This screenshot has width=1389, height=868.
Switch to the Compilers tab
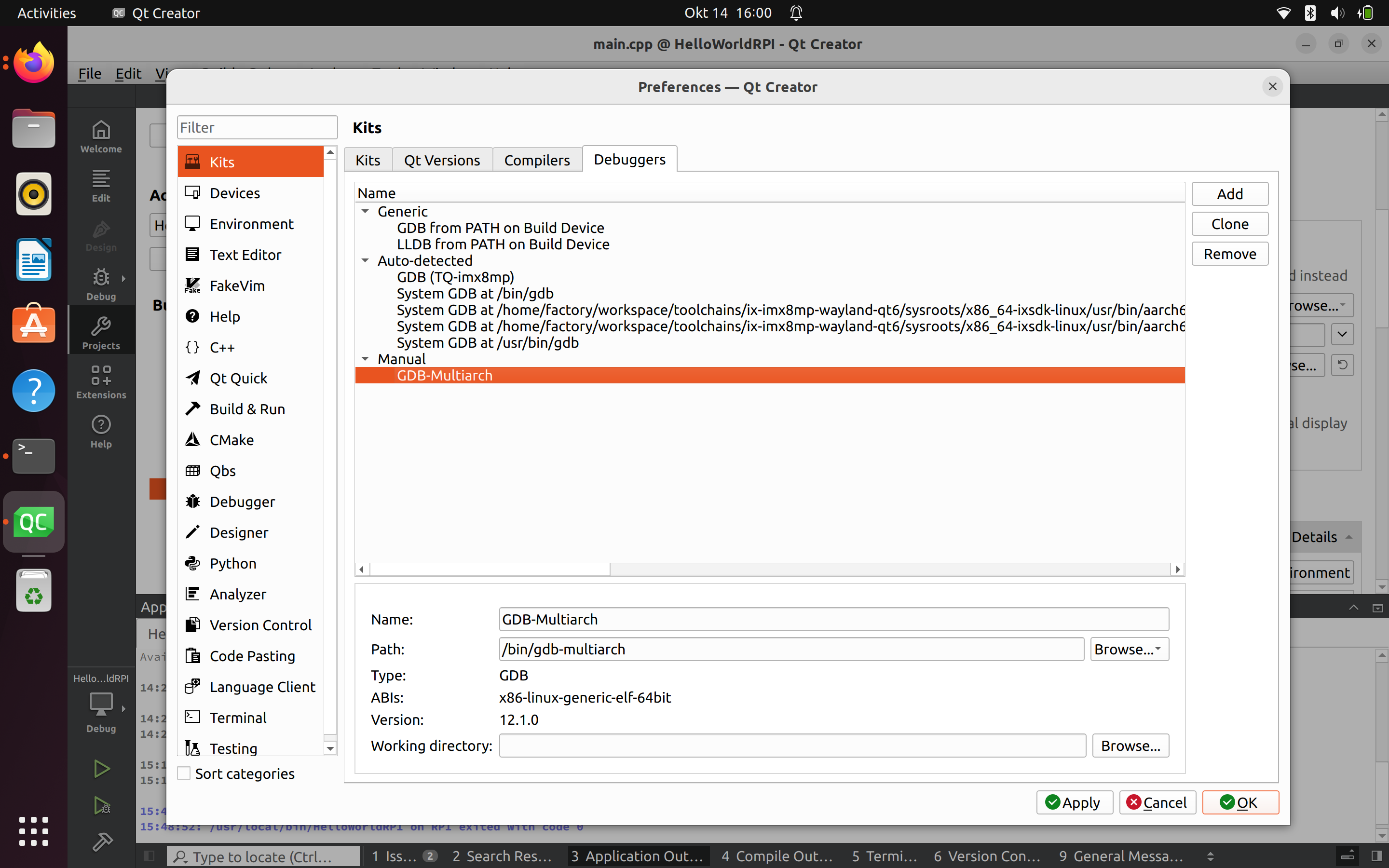point(537,160)
